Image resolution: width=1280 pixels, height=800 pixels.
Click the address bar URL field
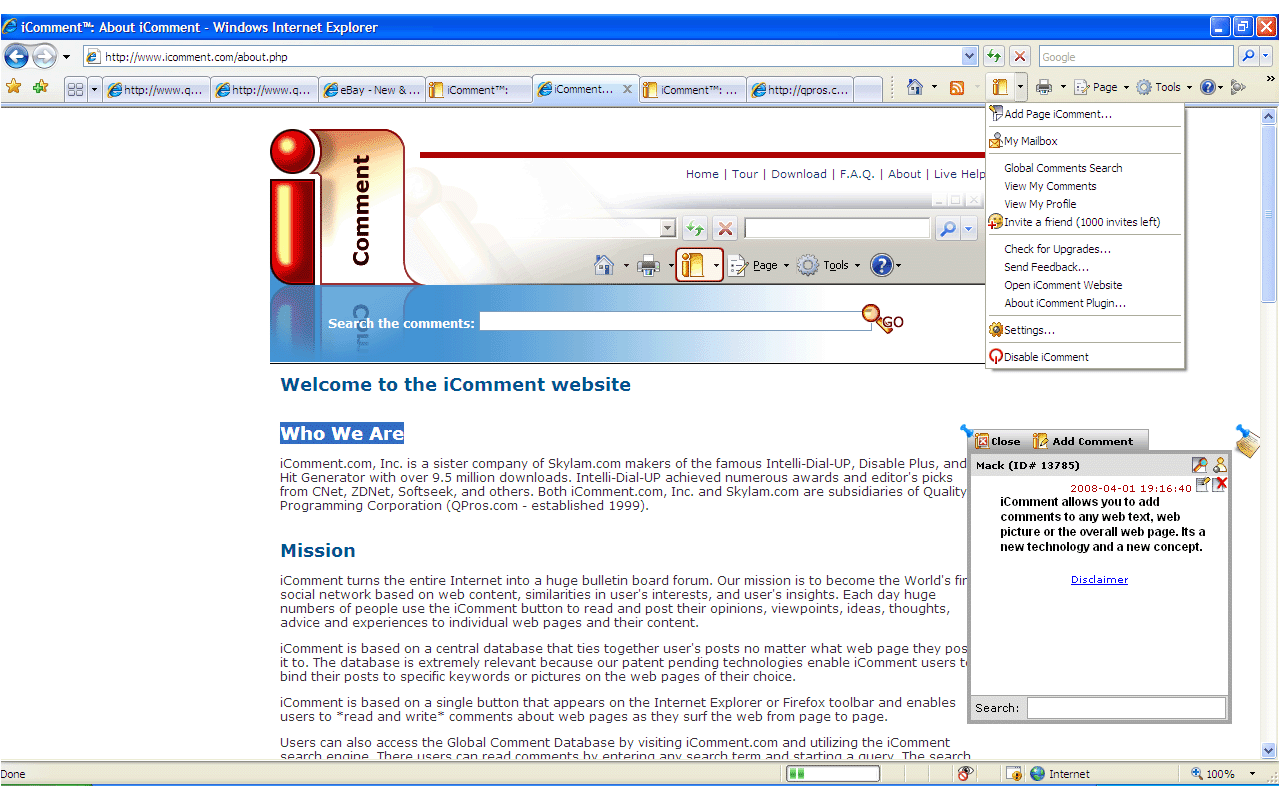(530, 57)
